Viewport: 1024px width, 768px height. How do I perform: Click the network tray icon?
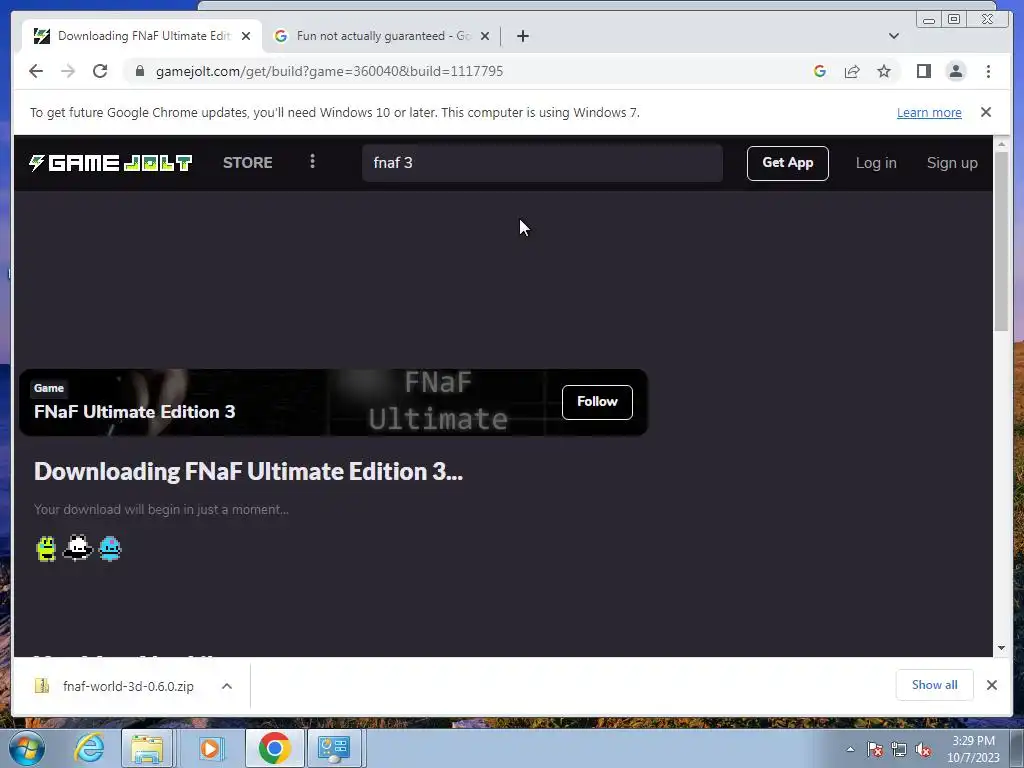pos(899,750)
